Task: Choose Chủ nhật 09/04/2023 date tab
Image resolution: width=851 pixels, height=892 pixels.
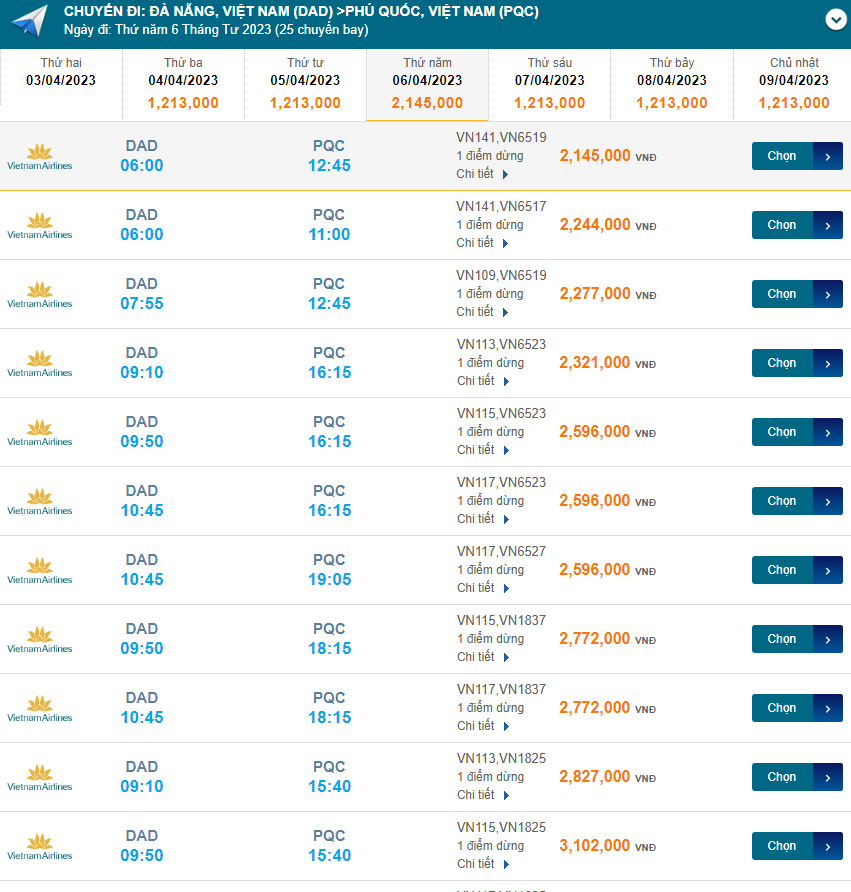Action: point(793,82)
